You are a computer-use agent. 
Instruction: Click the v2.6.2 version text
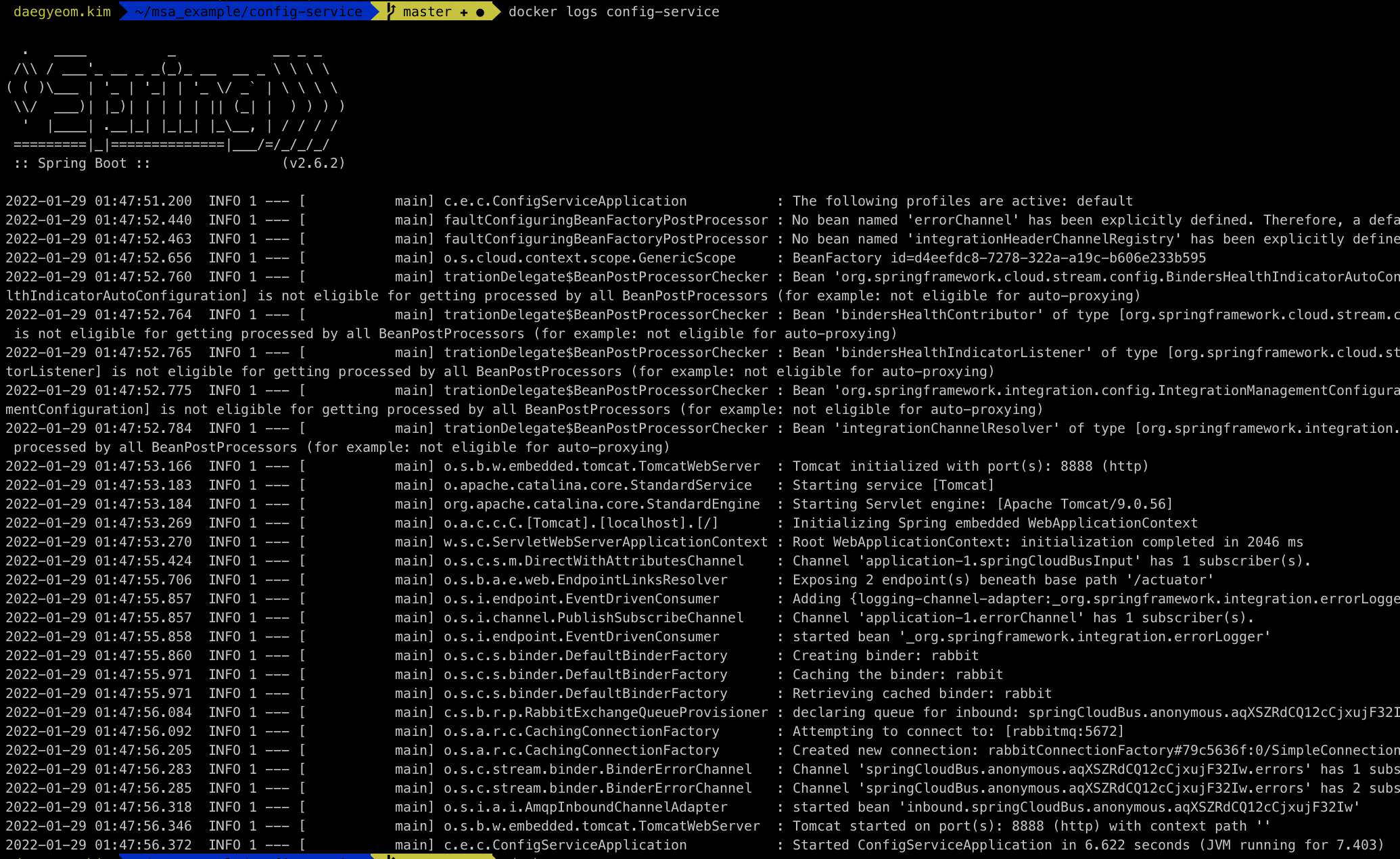click(x=313, y=163)
